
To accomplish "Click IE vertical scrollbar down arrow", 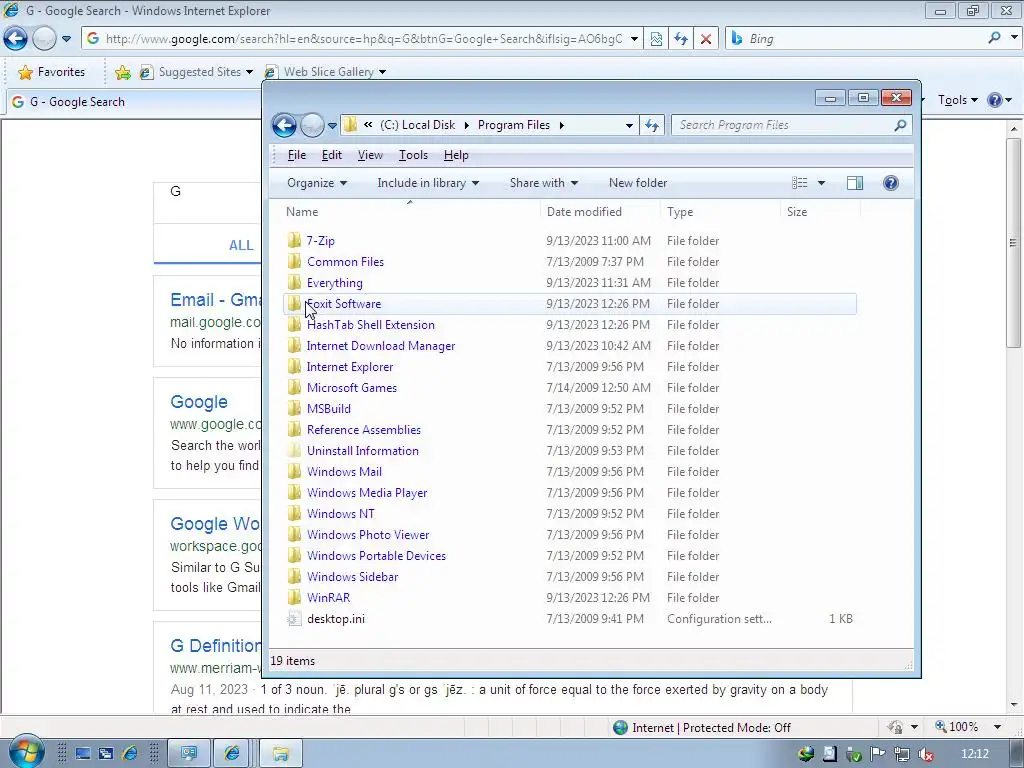I will (x=1014, y=705).
